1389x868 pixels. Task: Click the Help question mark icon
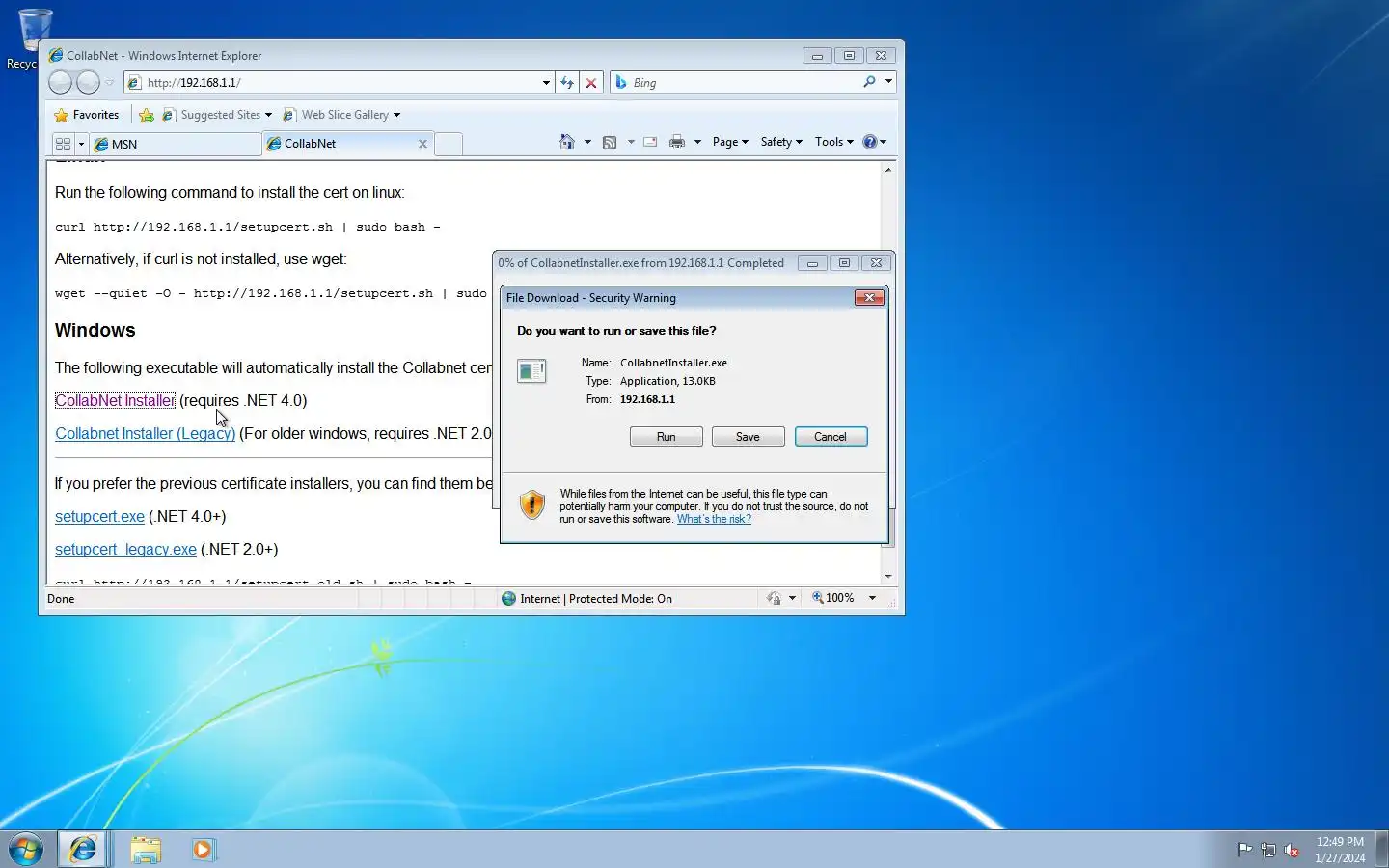(x=869, y=142)
